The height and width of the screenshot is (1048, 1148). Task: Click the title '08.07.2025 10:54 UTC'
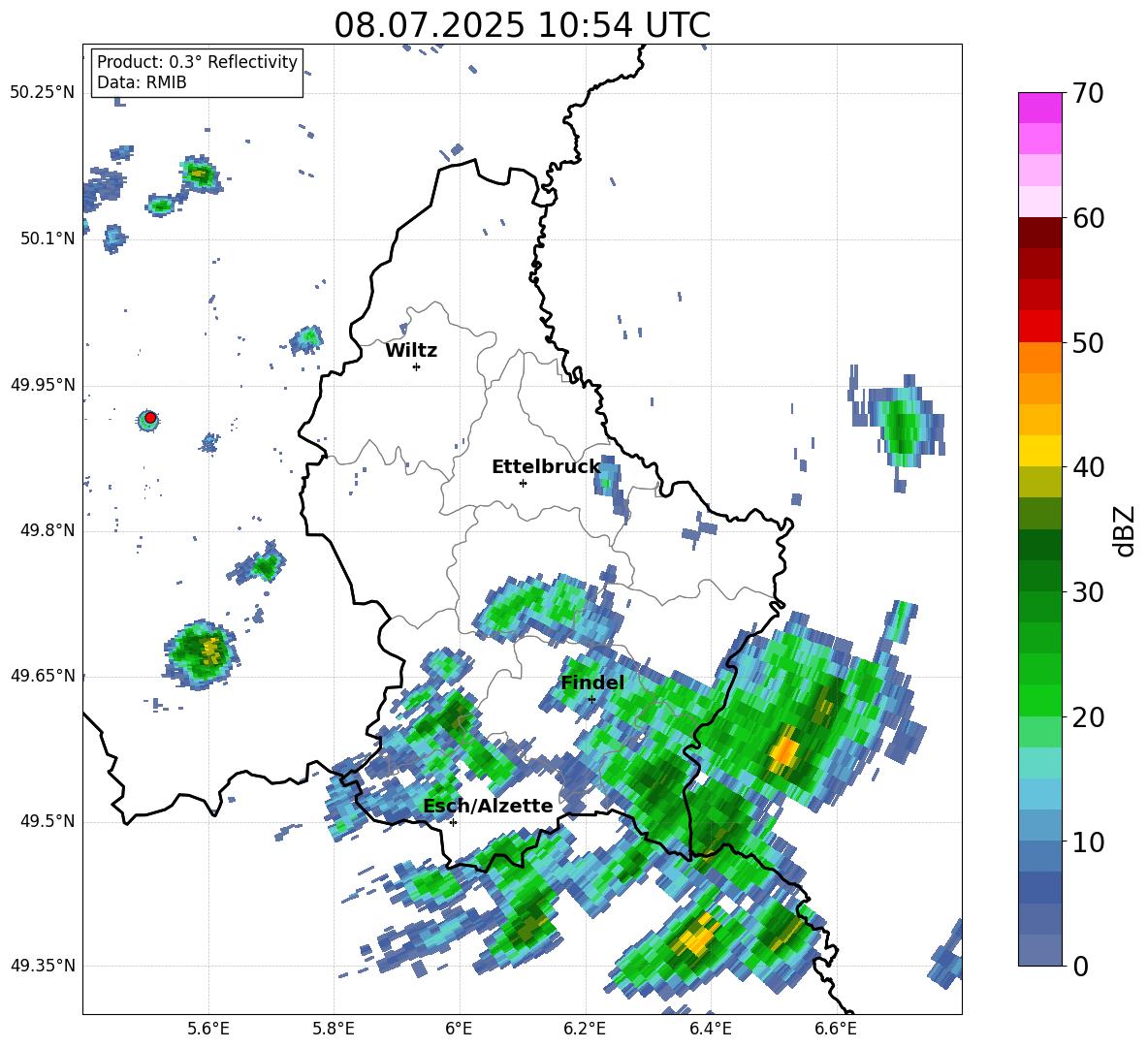click(522, 25)
